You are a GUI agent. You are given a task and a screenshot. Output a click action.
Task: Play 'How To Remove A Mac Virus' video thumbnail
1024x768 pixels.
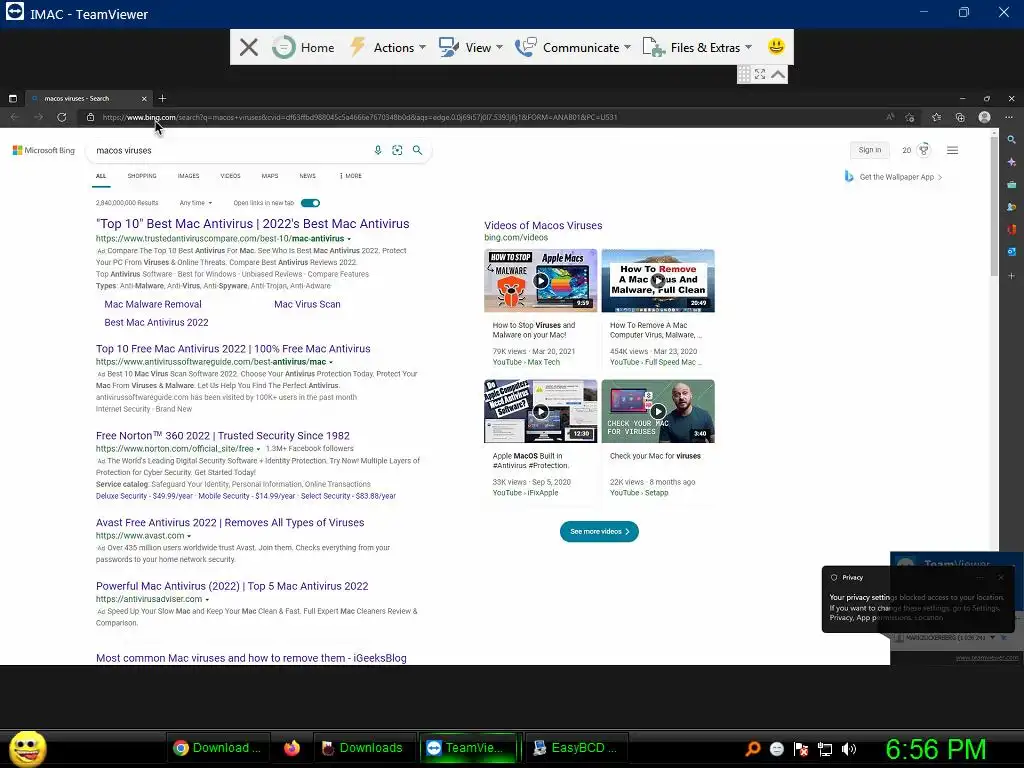pos(658,281)
